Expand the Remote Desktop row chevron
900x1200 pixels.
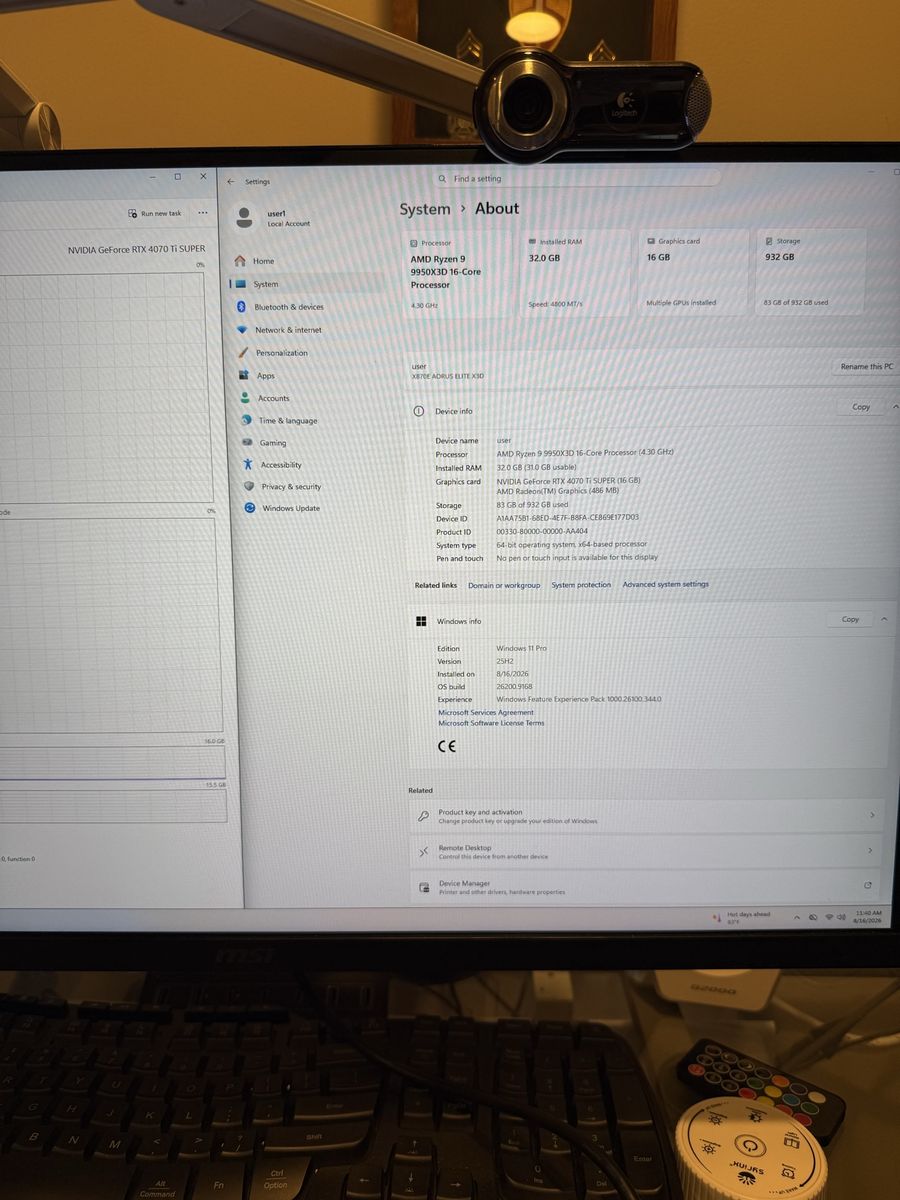870,850
